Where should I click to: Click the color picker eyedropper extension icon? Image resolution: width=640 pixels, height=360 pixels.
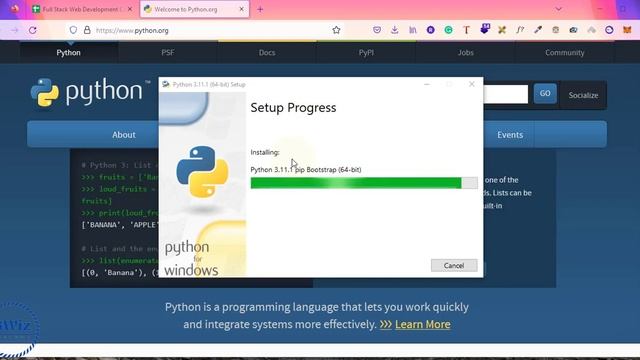point(538,30)
